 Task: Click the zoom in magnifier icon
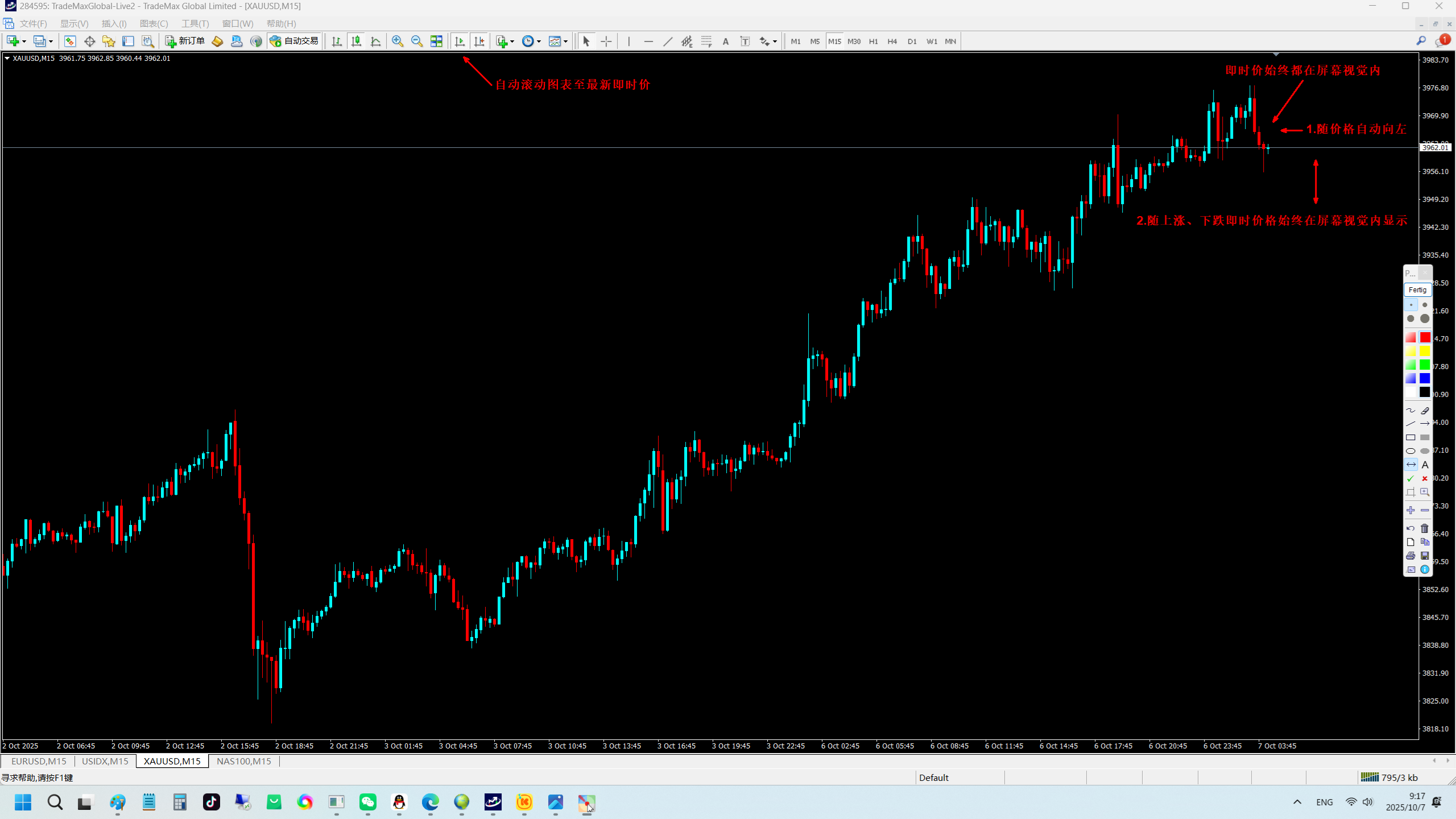[x=398, y=41]
